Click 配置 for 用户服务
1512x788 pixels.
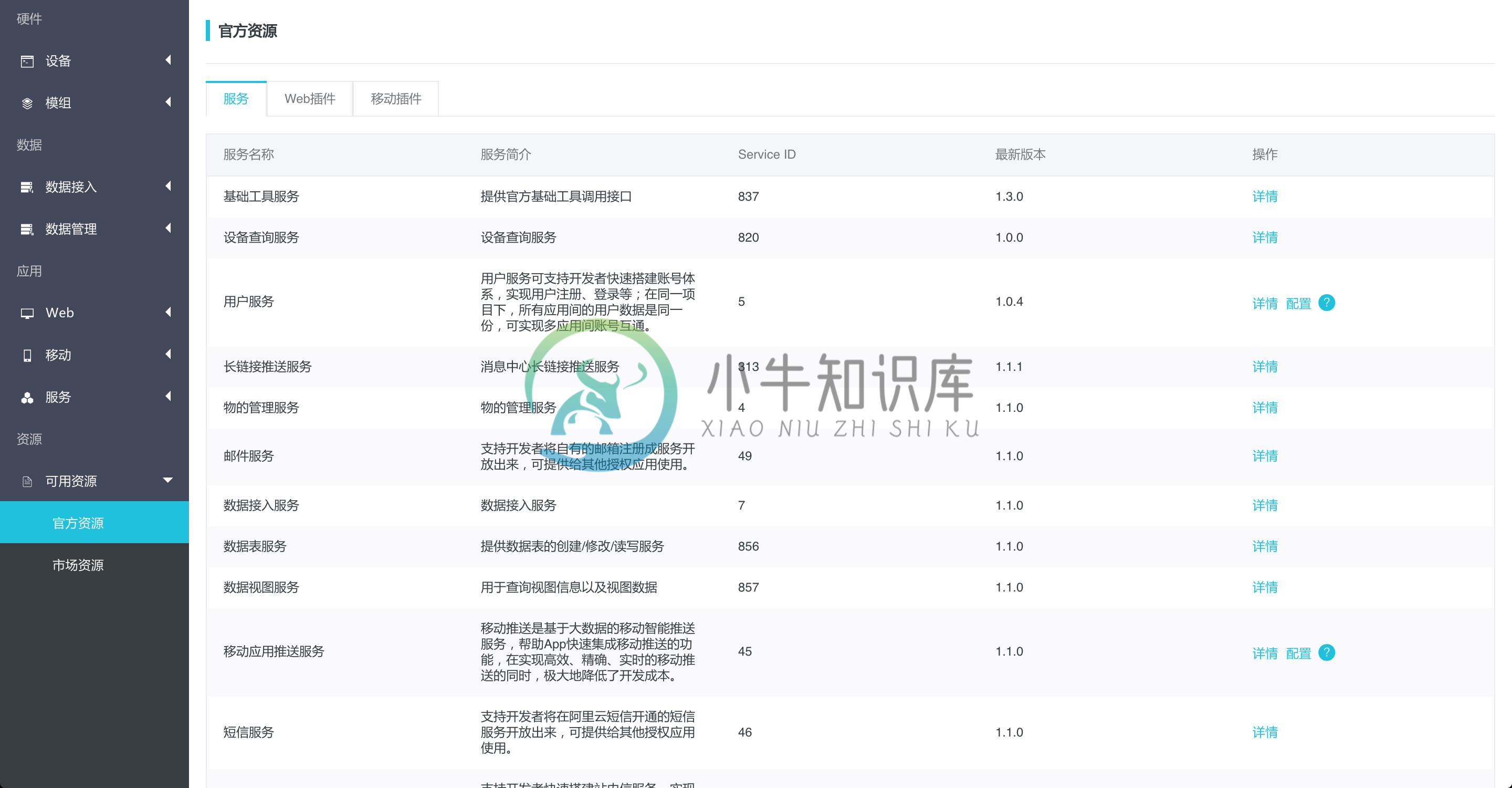tap(1298, 304)
